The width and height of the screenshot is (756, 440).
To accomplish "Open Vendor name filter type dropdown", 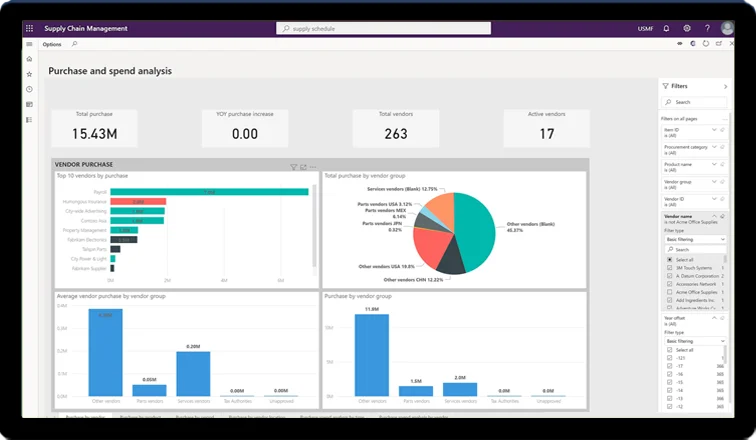I will pos(695,240).
